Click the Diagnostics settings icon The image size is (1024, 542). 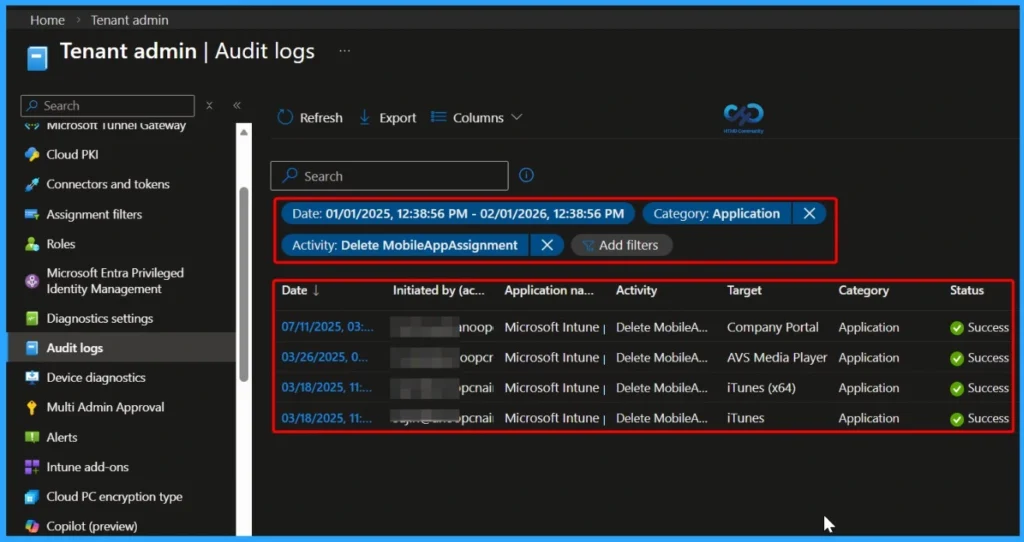click(31, 319)
